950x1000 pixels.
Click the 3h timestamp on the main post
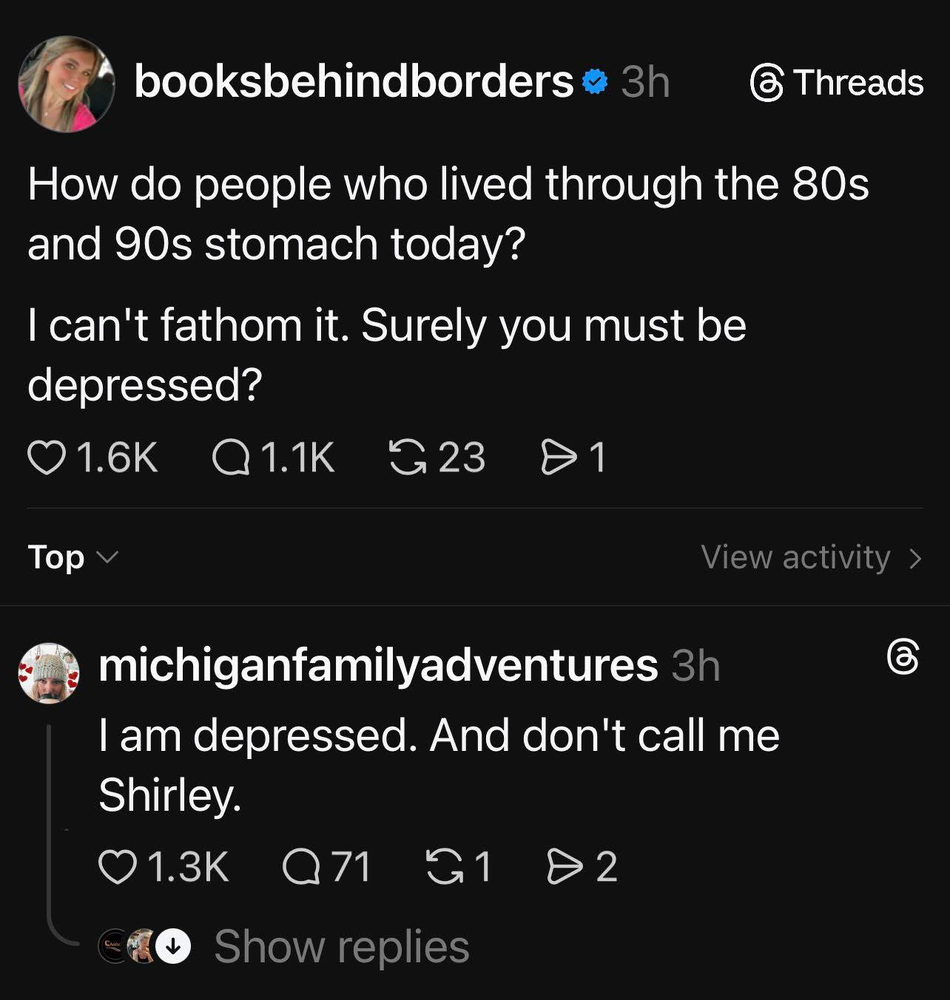coord(645,83)
